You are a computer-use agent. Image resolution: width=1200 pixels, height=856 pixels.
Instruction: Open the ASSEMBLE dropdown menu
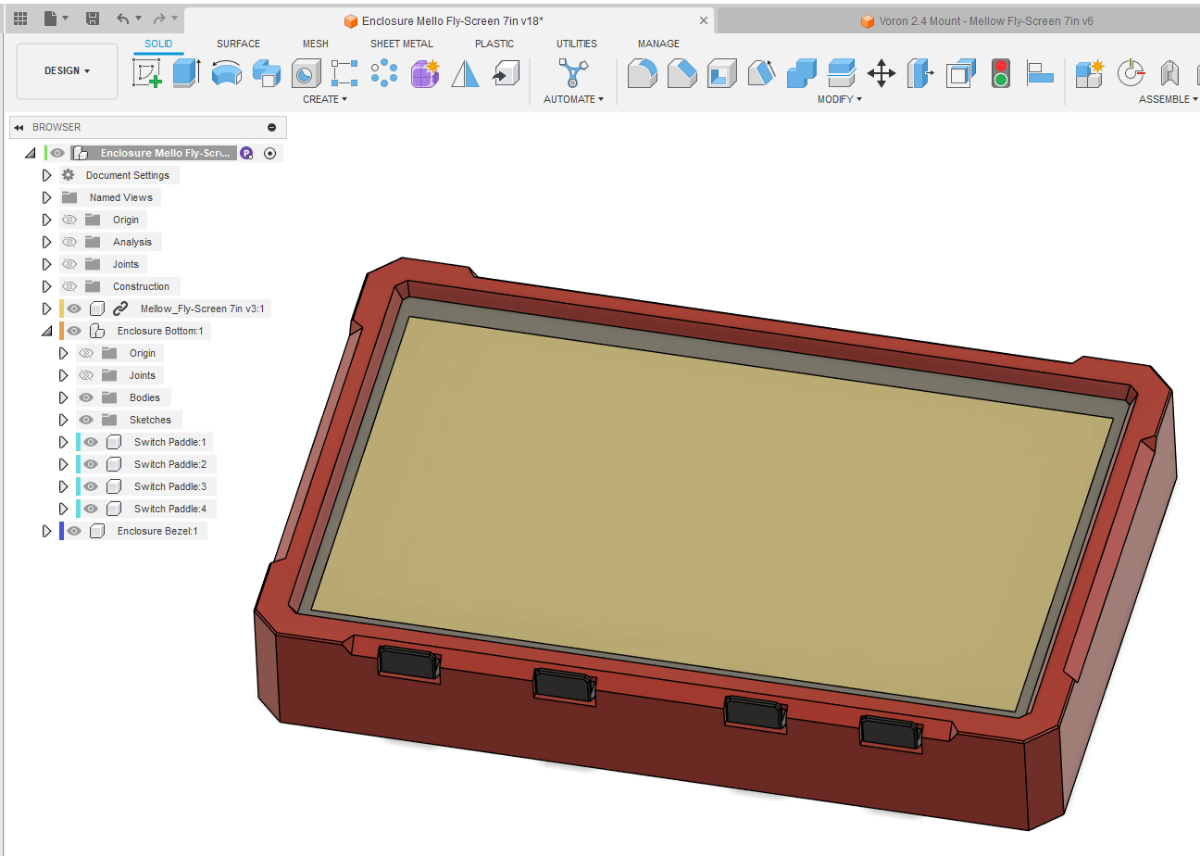[1168, 99]
